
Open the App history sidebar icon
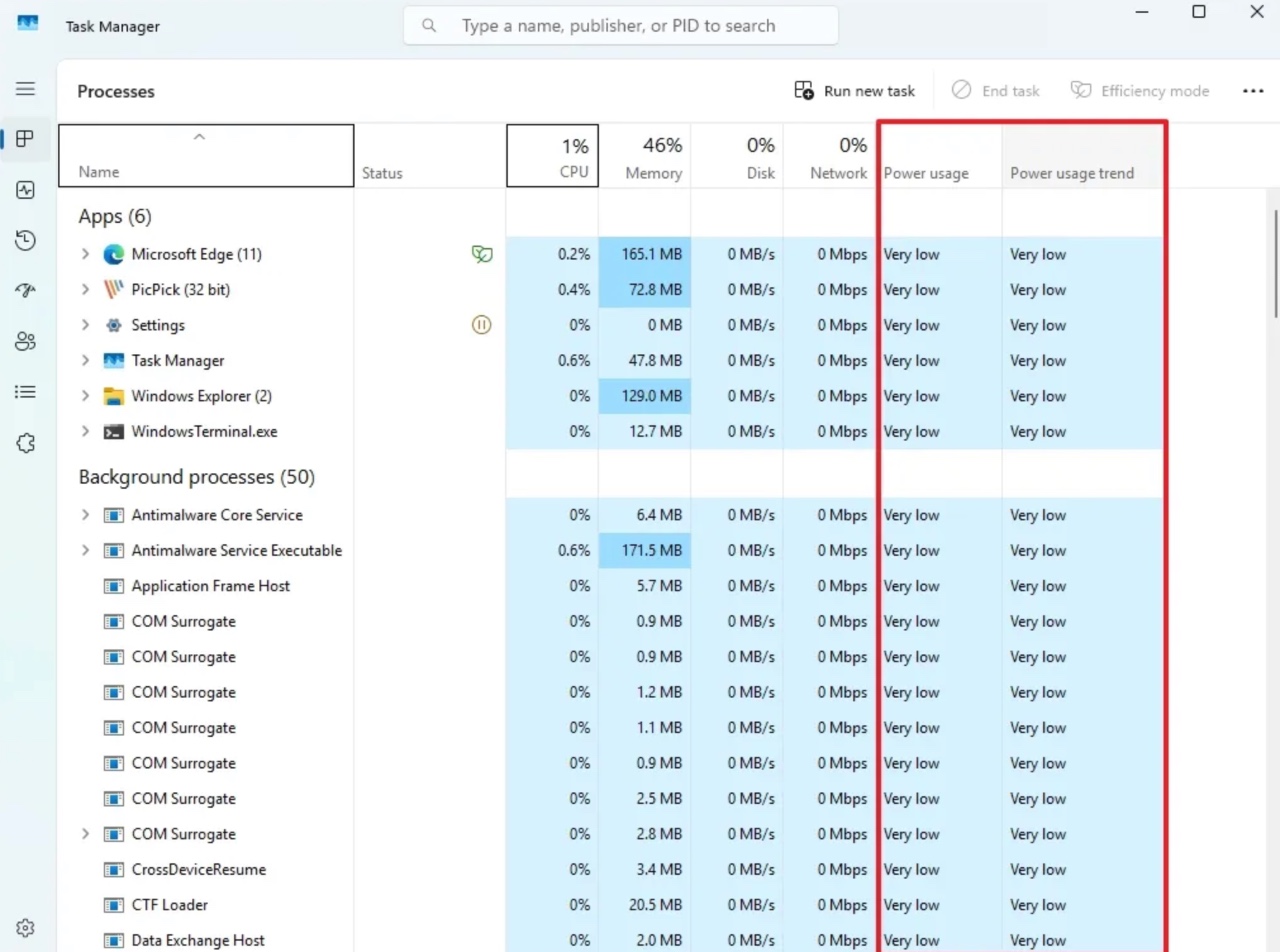point(26,240)
